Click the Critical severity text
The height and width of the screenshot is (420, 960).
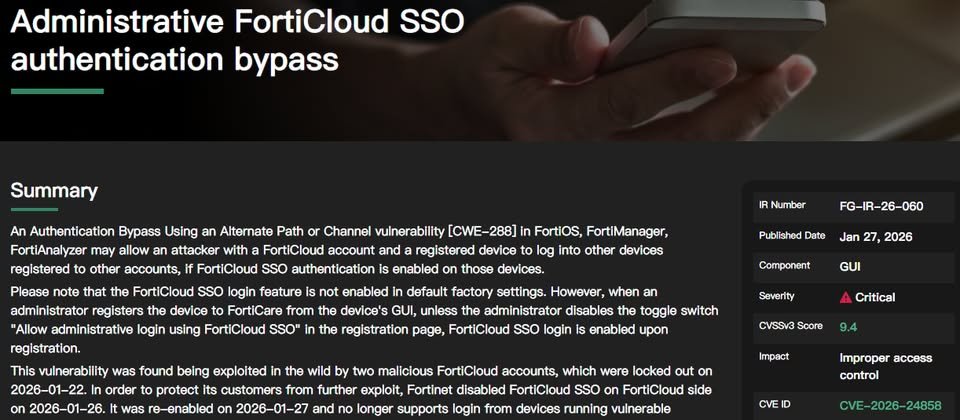(x=875, y=298)
